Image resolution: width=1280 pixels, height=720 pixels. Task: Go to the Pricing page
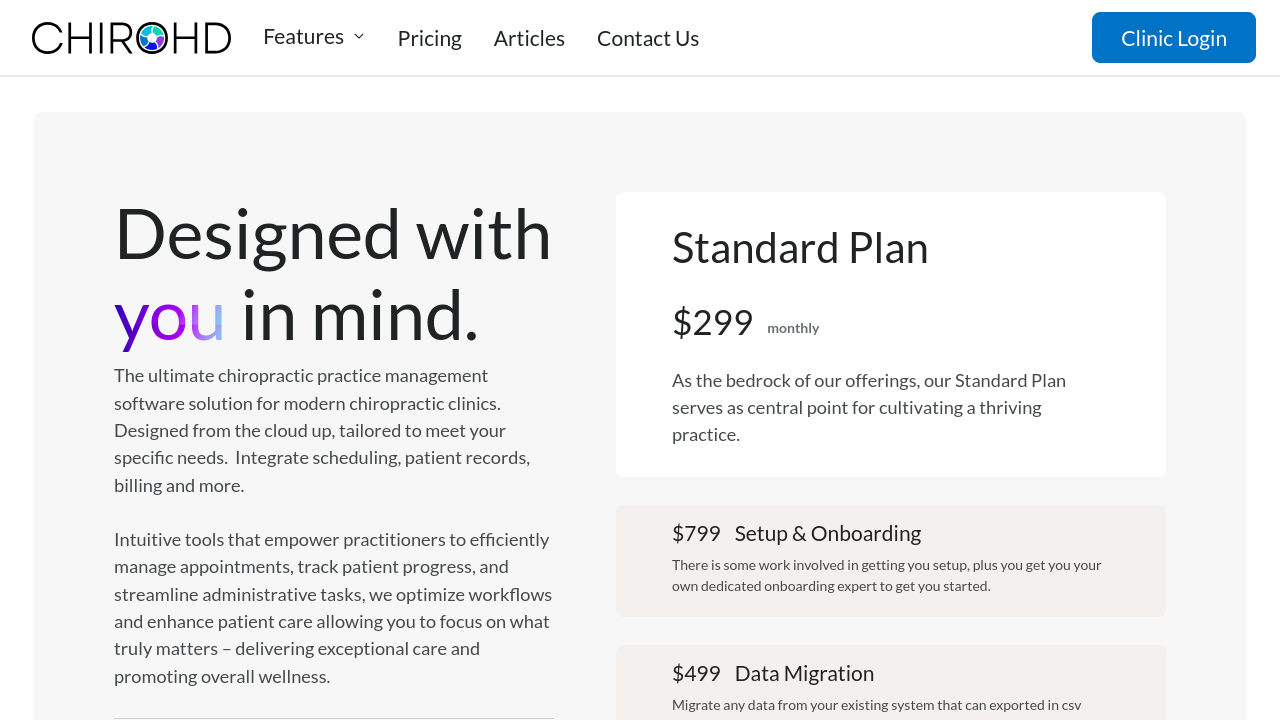[429, 38]
